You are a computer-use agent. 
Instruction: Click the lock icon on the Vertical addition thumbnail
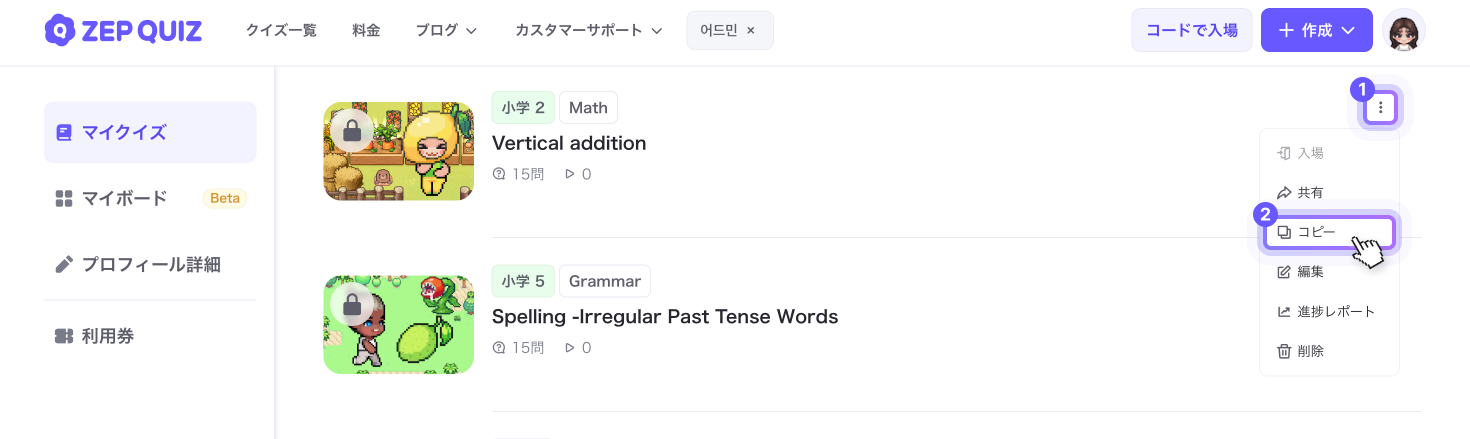tap(351, 131)
